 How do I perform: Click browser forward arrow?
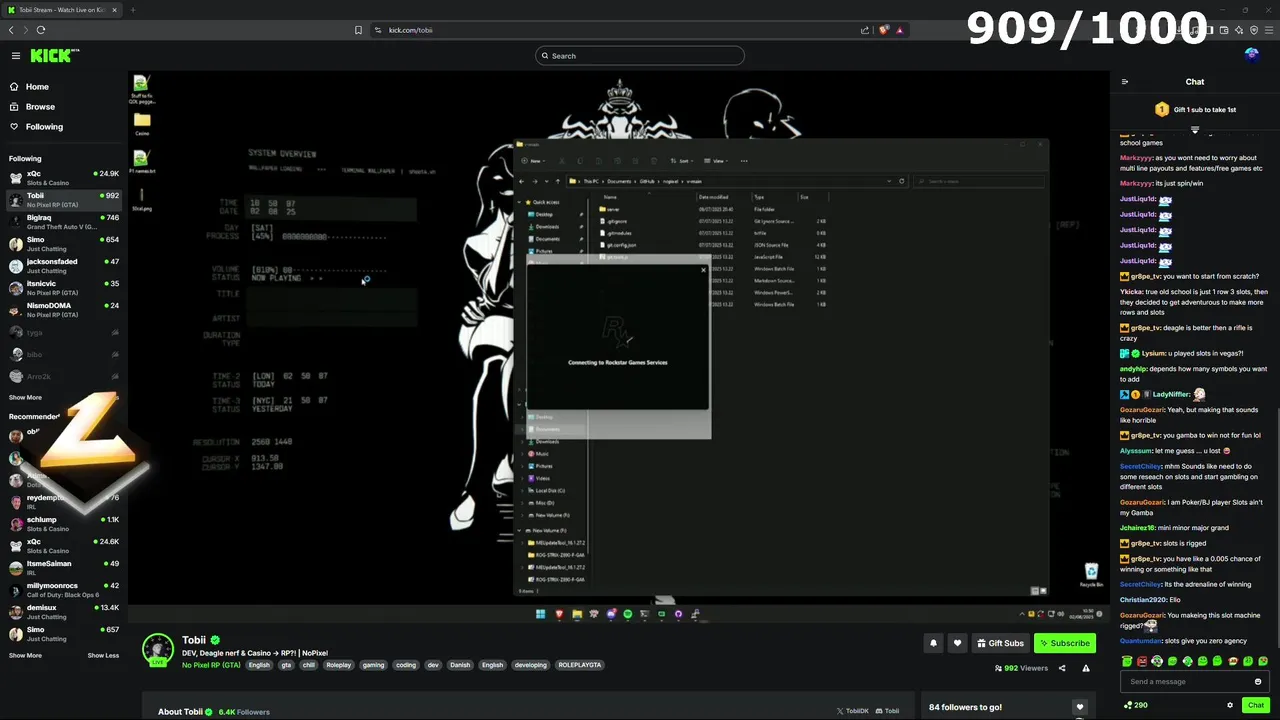pyautogui.click(x=25, y=30)
